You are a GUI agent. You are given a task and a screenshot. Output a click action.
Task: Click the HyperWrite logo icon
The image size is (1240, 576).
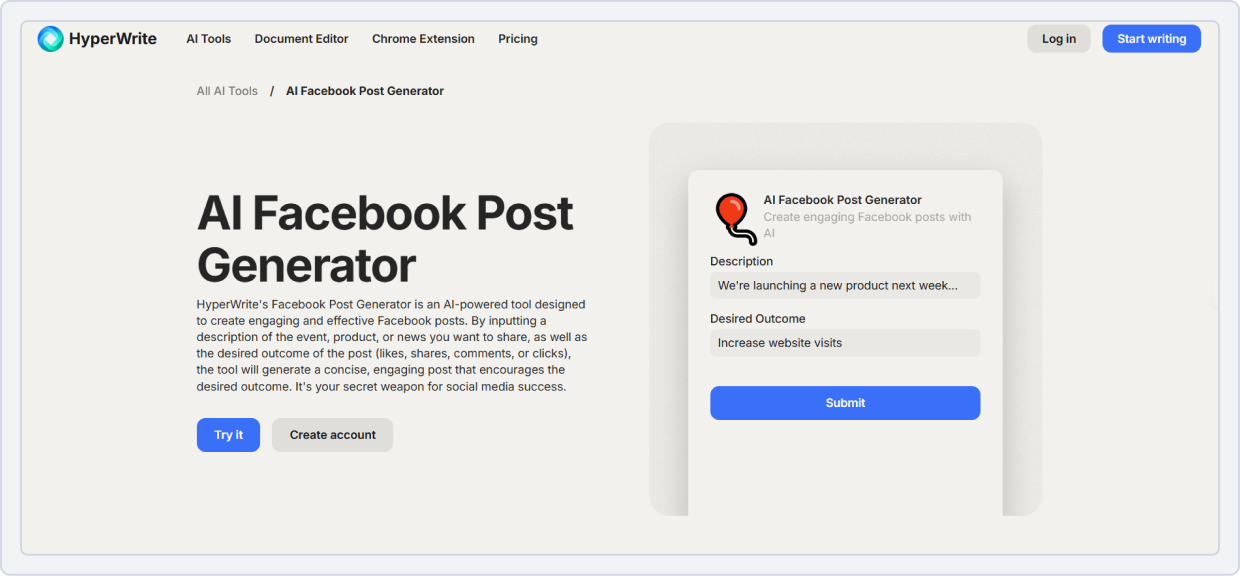[x=51, y=39]
